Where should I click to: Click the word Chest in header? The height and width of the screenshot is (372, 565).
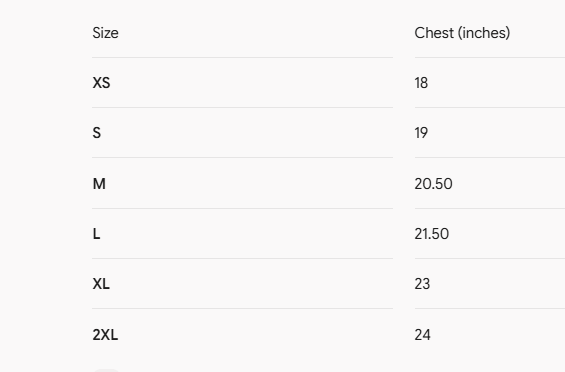(x=434, y=33)
